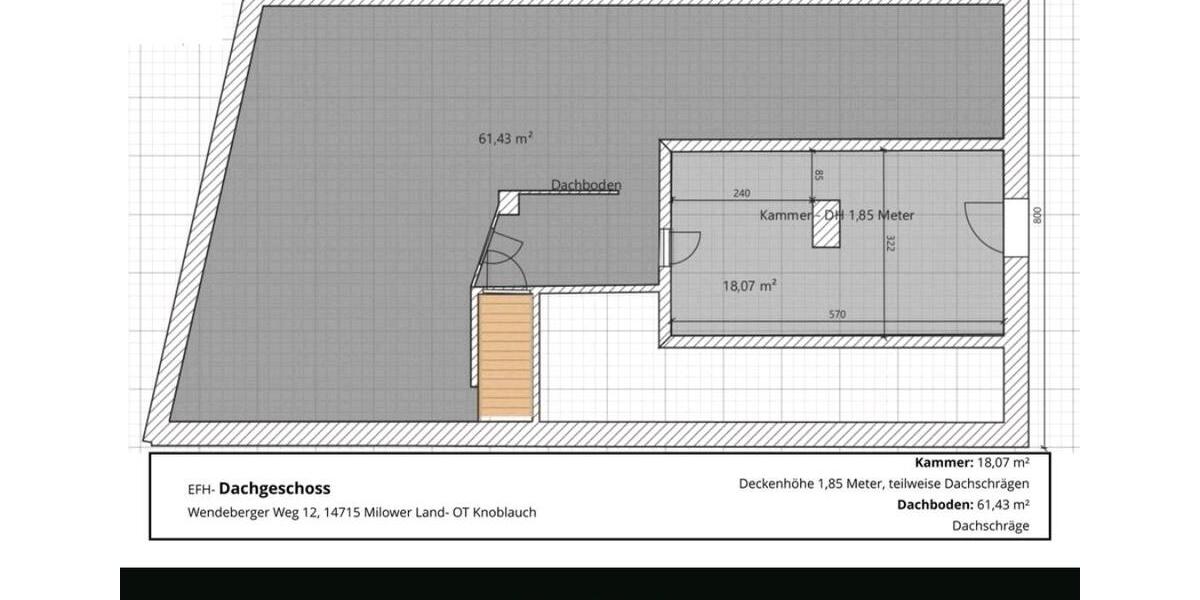Click the 800 dimension on the right edge
1200x600 pixels.
click(1037, 213)
